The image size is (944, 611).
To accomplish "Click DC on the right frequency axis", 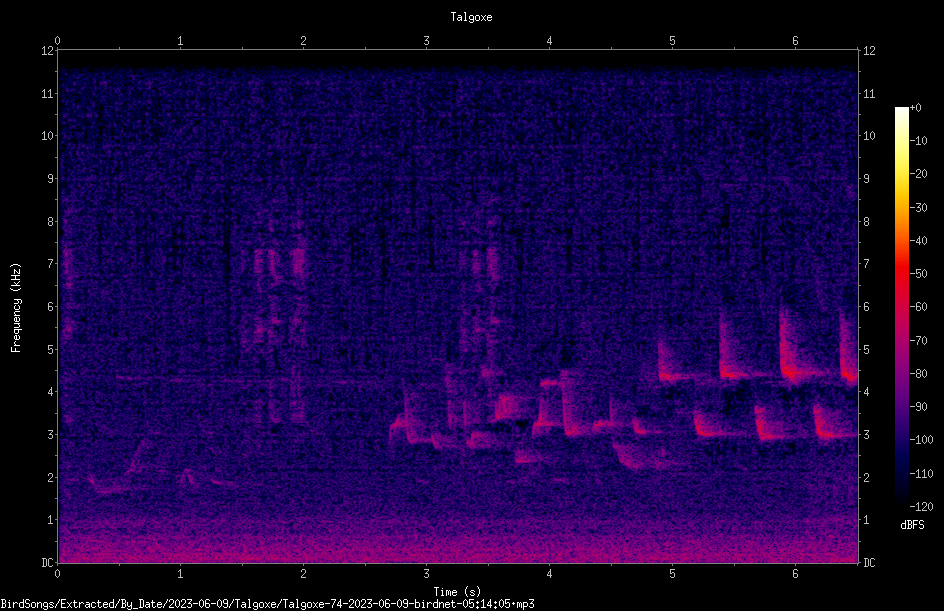I will click(x=869, y=563).
